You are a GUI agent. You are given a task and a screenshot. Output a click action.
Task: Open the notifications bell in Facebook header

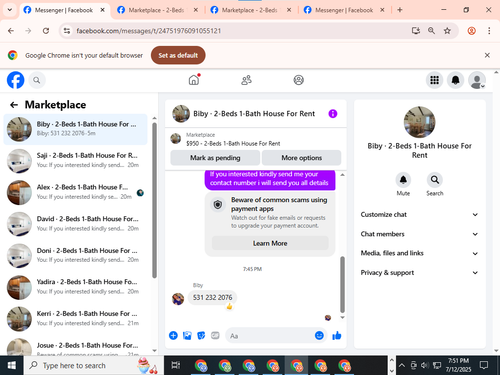click(x=455, y=80)
